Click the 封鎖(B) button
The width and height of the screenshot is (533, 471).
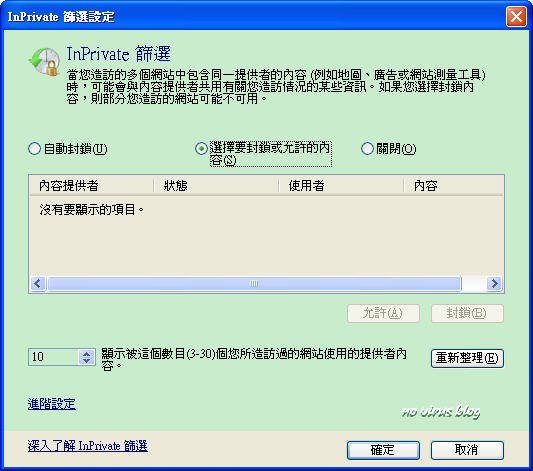[467, 313]
